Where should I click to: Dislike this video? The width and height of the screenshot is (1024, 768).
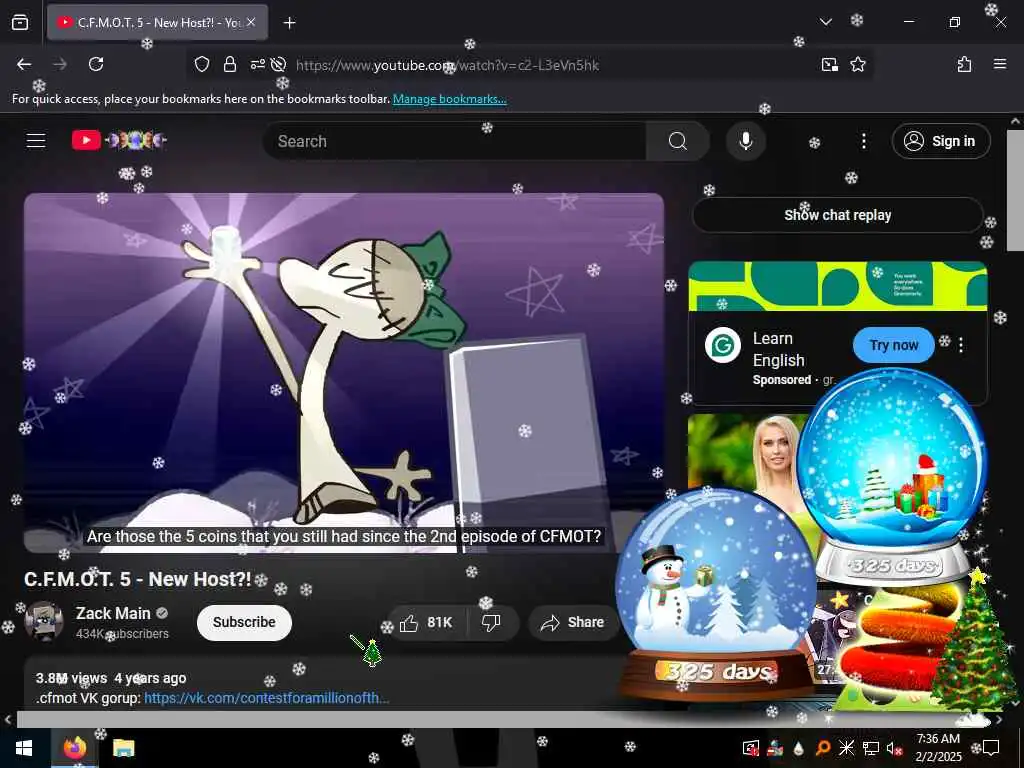pyautogui.click(x=491, y=622)
